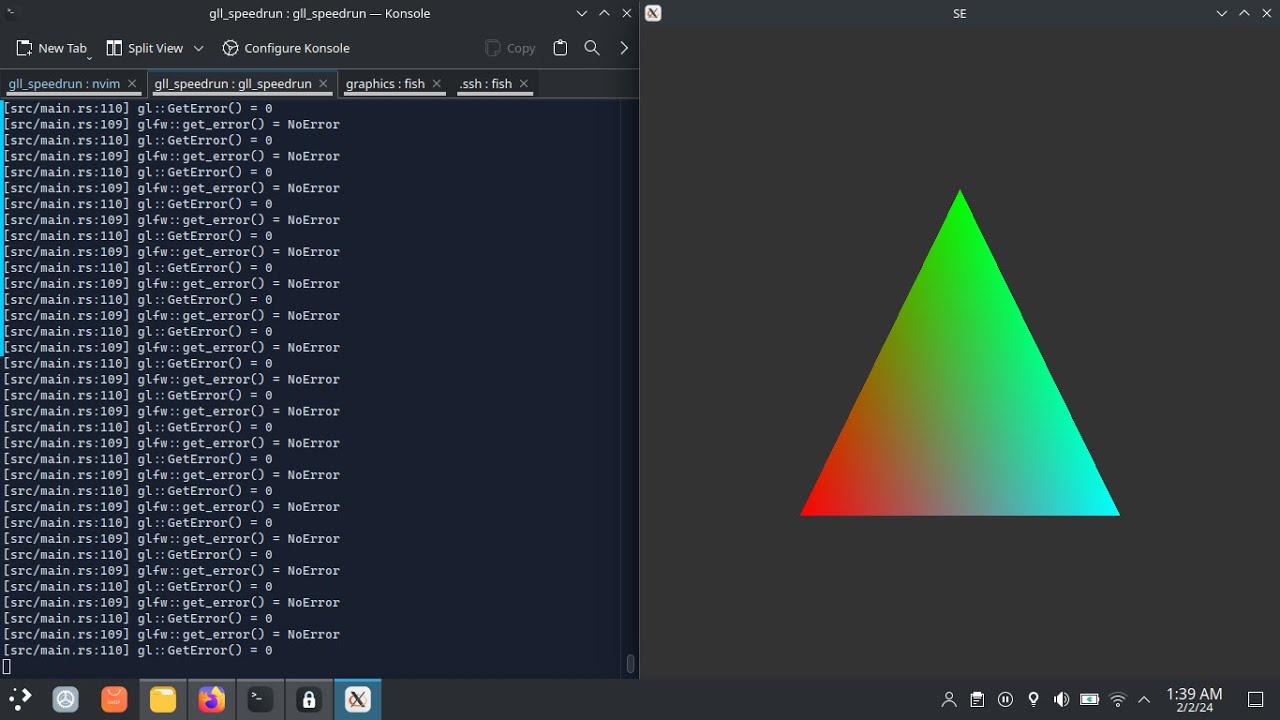
Task: Click the Paste clipboard icon
Action: (560, 48)
